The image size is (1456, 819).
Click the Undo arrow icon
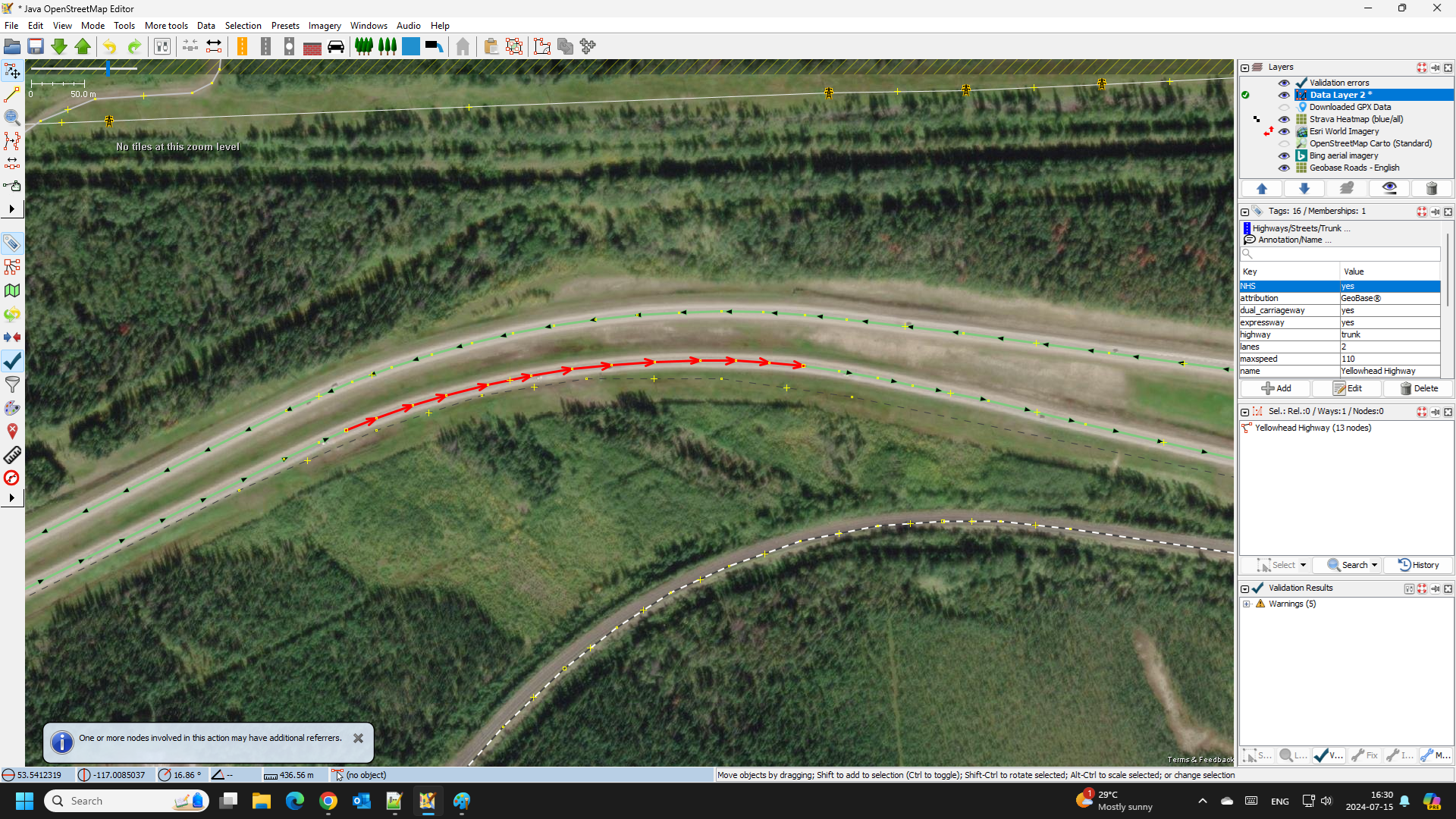pyautogui.click(x=109, y=47)
